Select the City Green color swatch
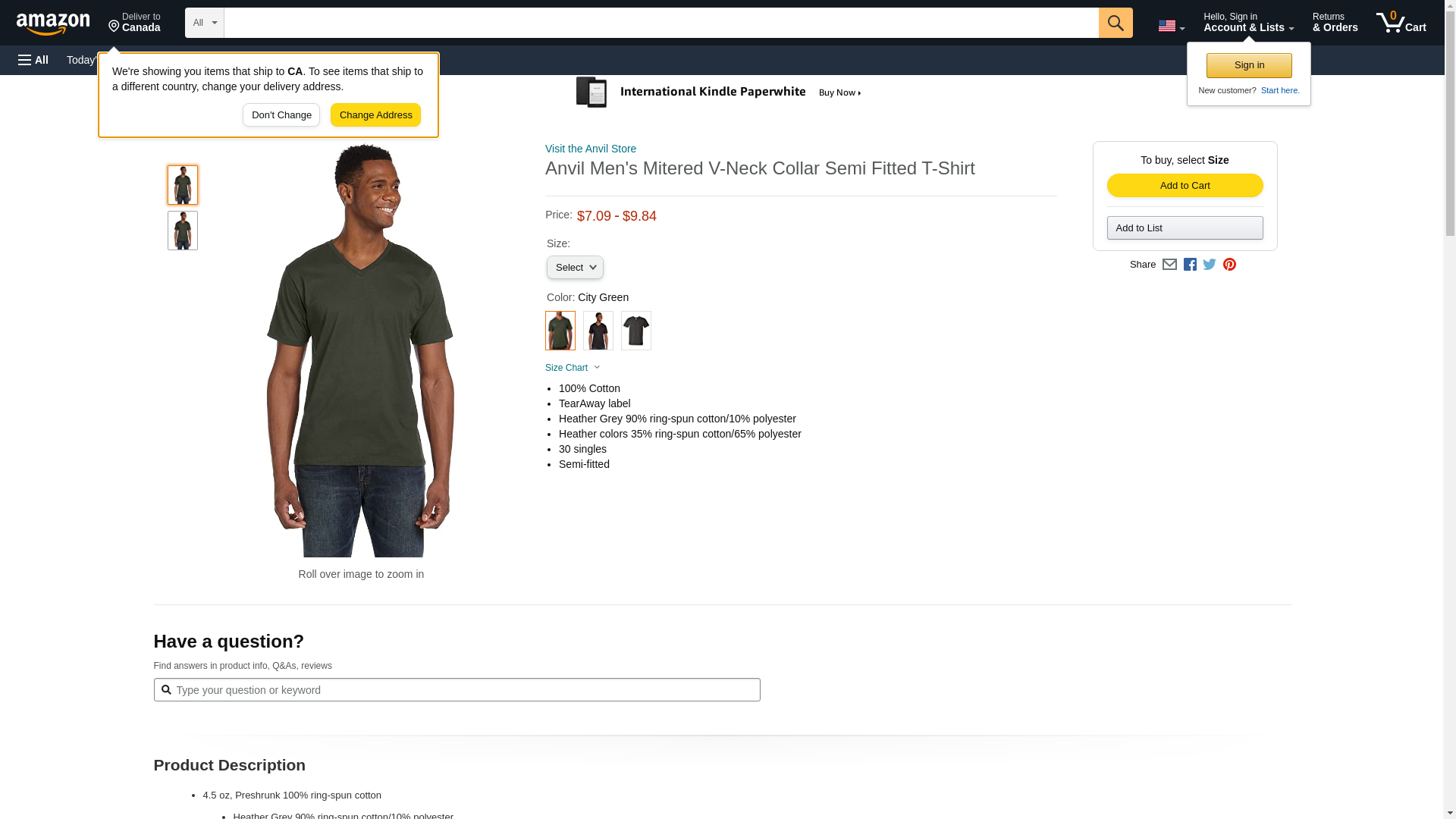1456x819 pixels. (x=560, y=331)
